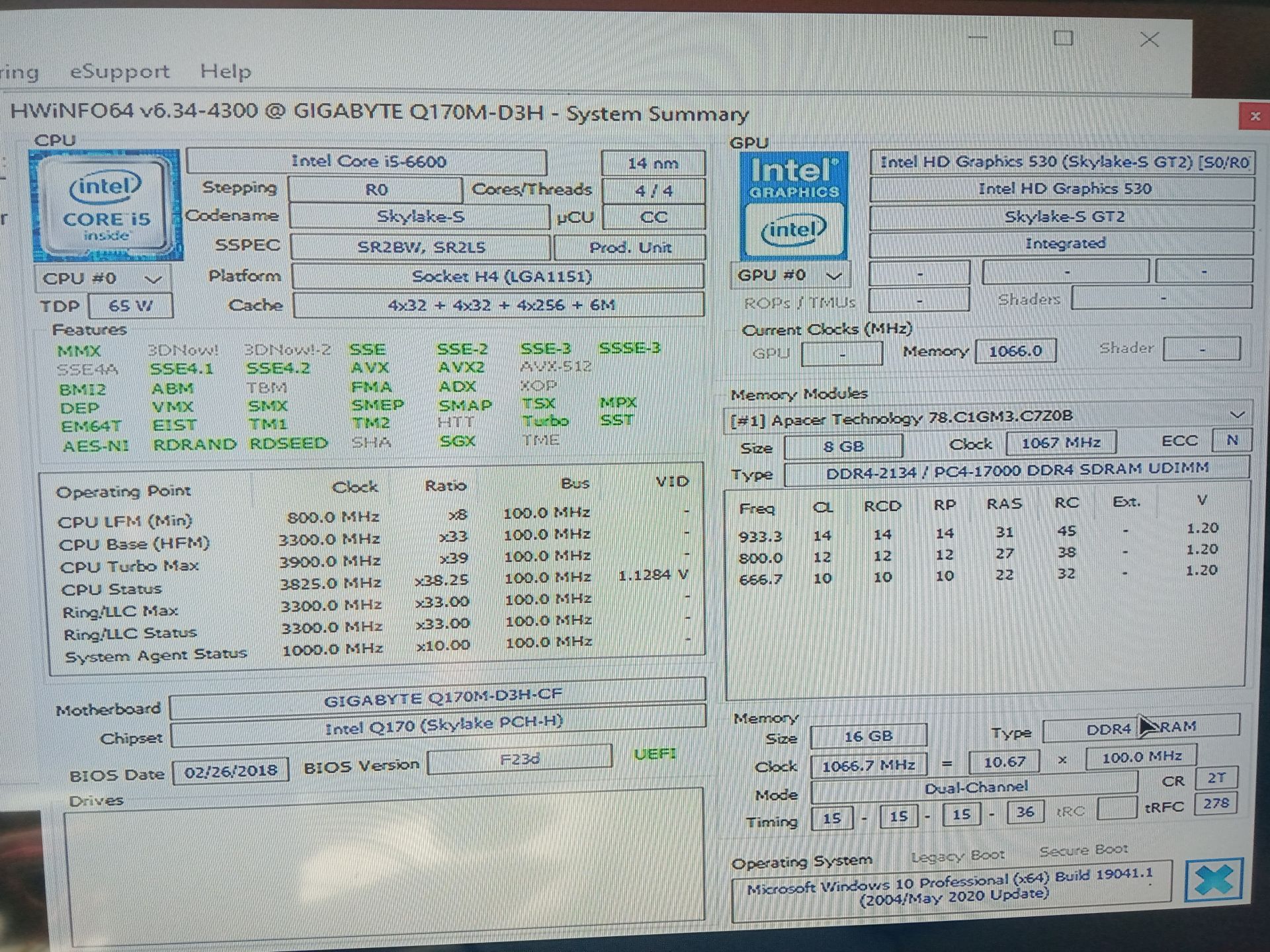
Task: Click the RDSEED feature flag
Action: click(288, 443)
